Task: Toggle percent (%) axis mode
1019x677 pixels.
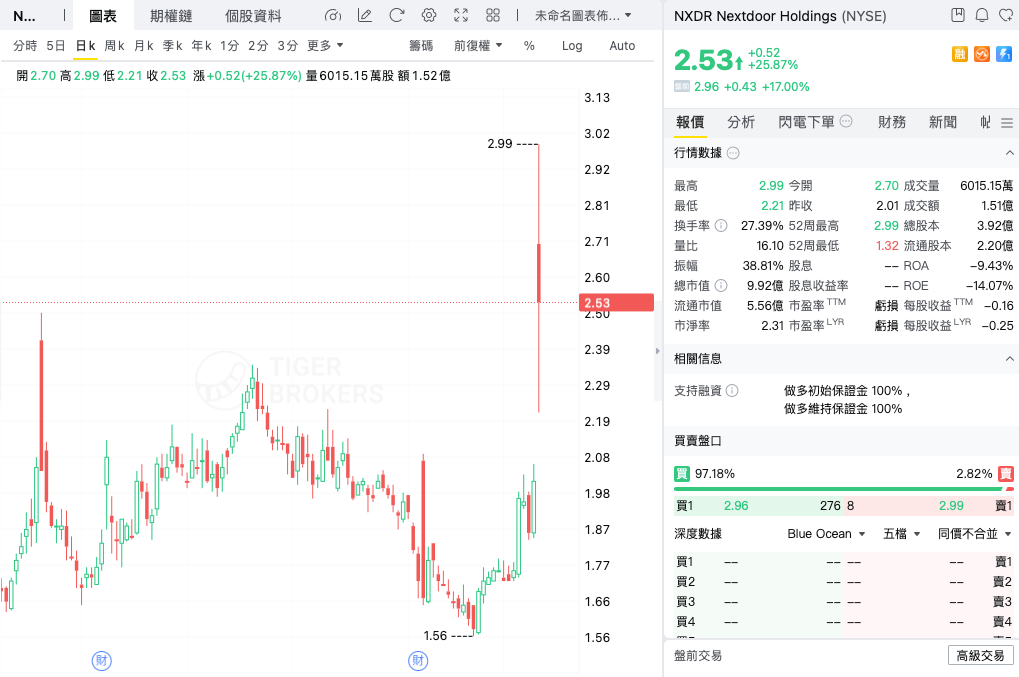Action: click(x=529, y=46)
